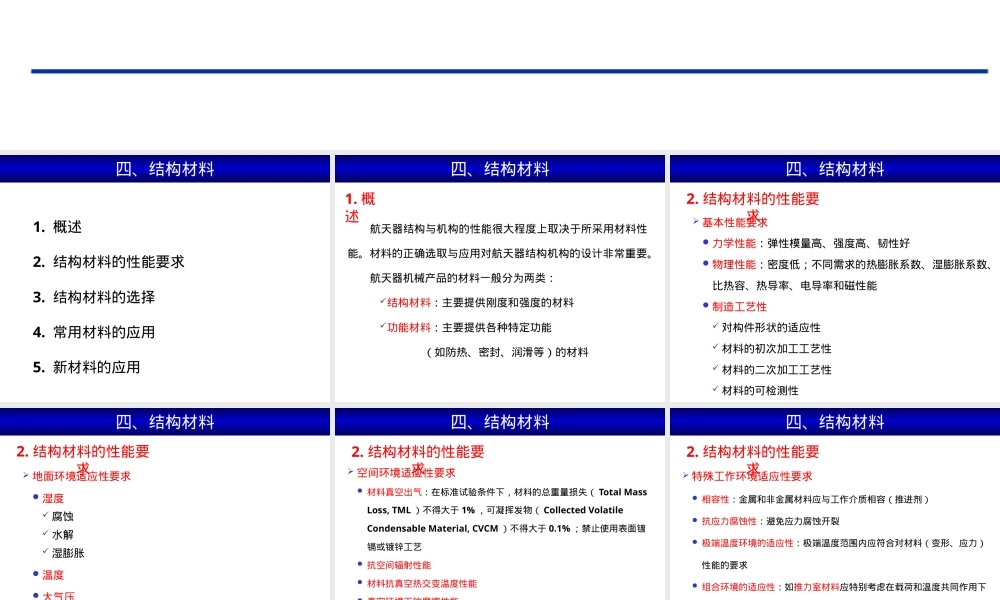Screen dimensions: 1000x600
Task: Click the text "（如防热、密封、润滑等）的材料"
Action: pos(506,352)
